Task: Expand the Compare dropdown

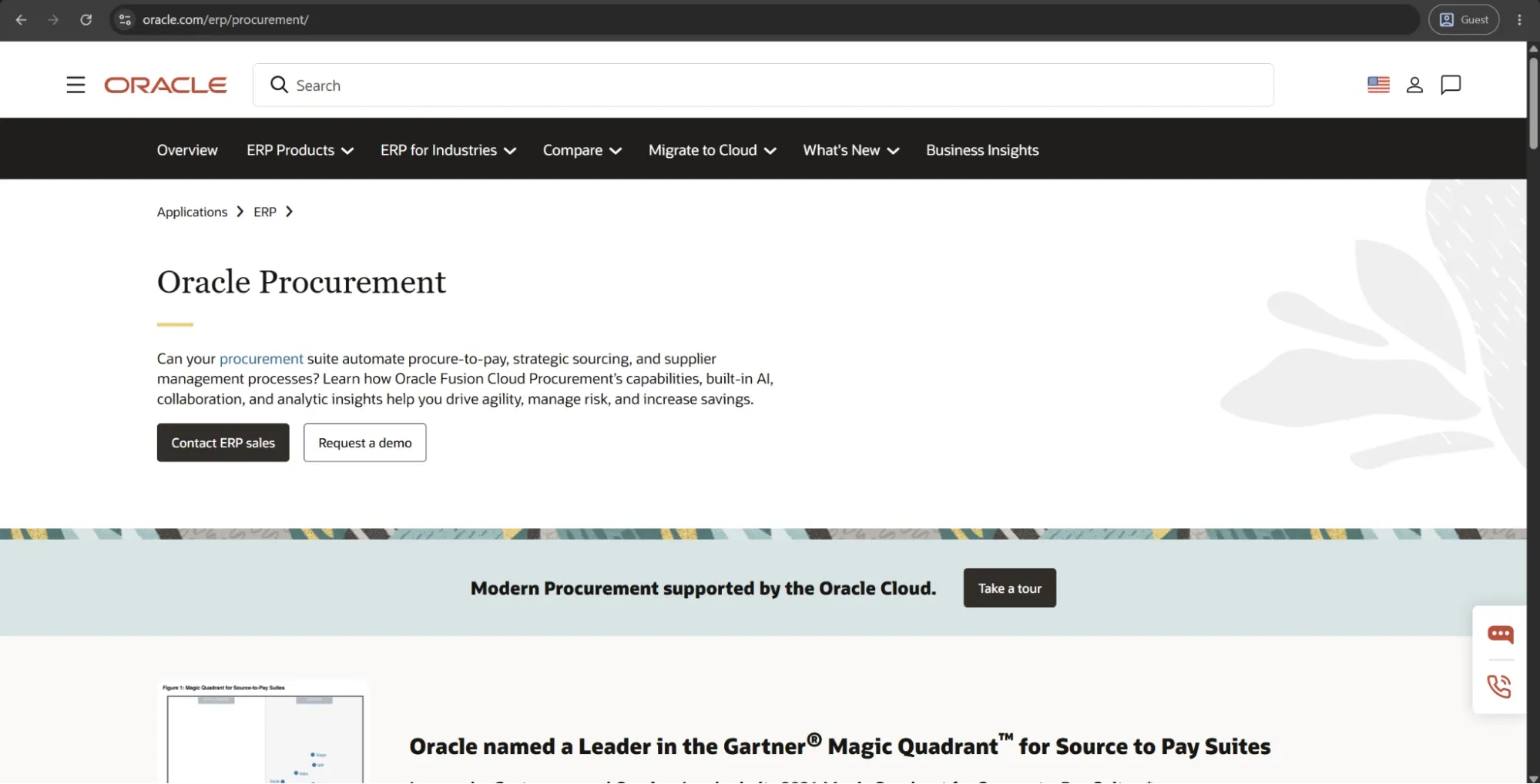Action: 582,150
